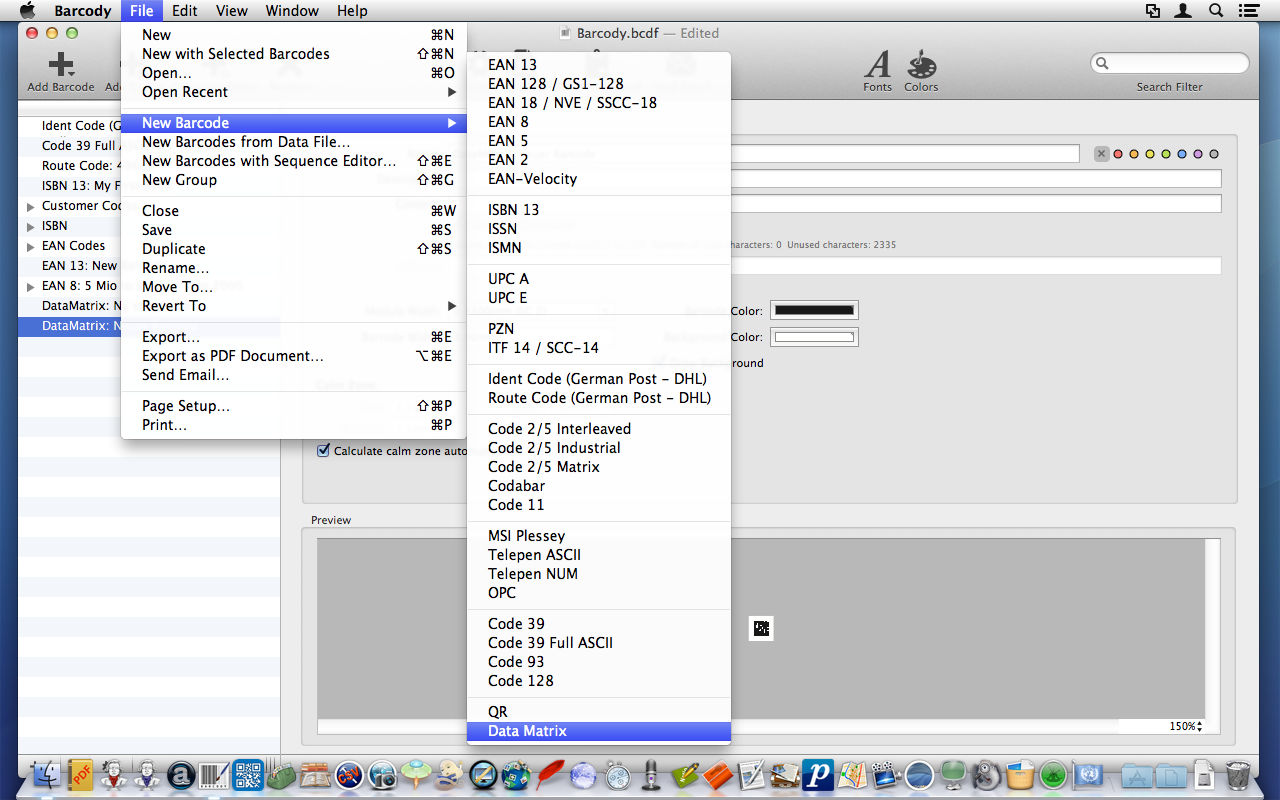
Task: Choose New Group in File menu
Action: [x=293, y=180]
